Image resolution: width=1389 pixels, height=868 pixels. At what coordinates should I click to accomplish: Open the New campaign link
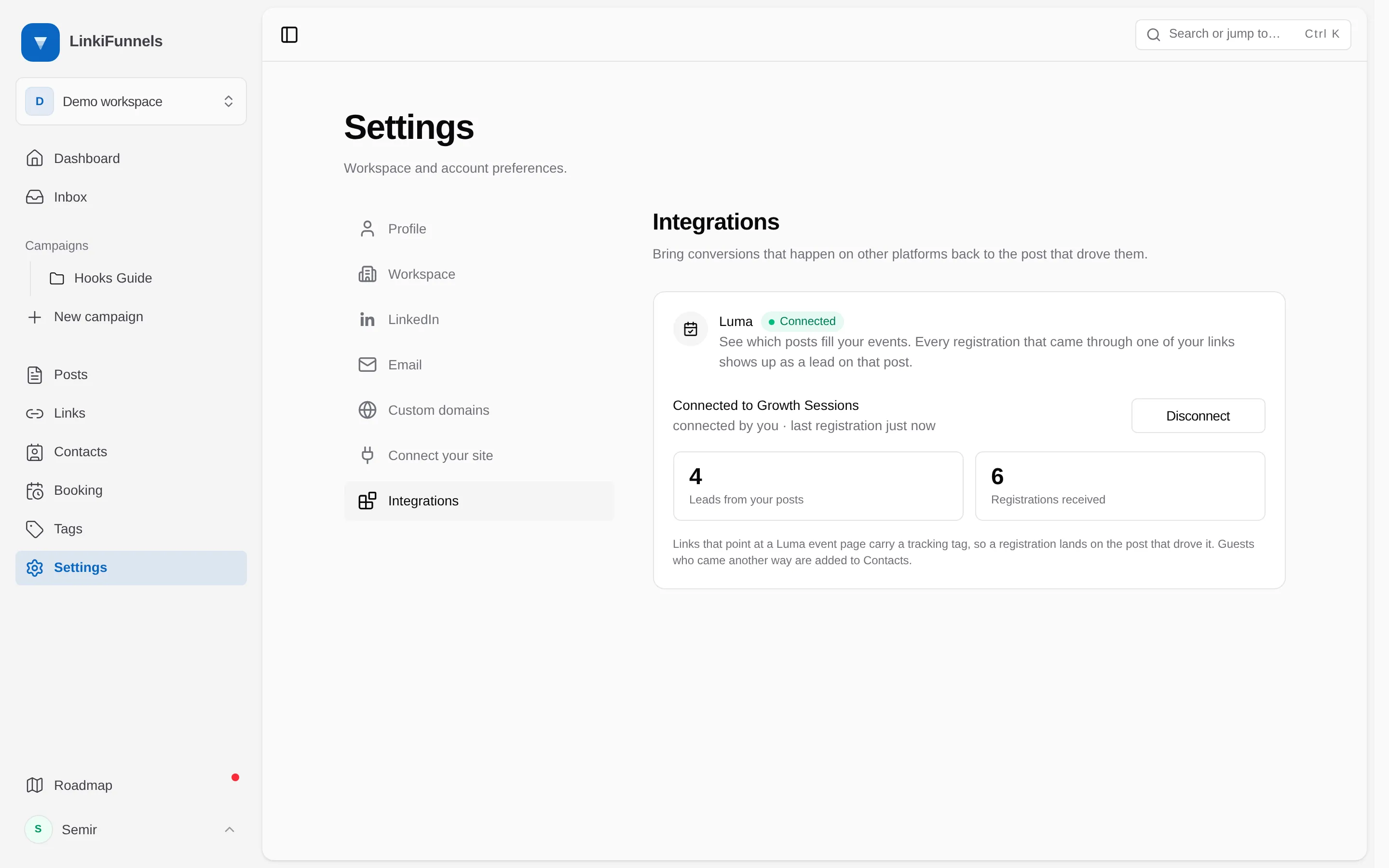[131, 317]
